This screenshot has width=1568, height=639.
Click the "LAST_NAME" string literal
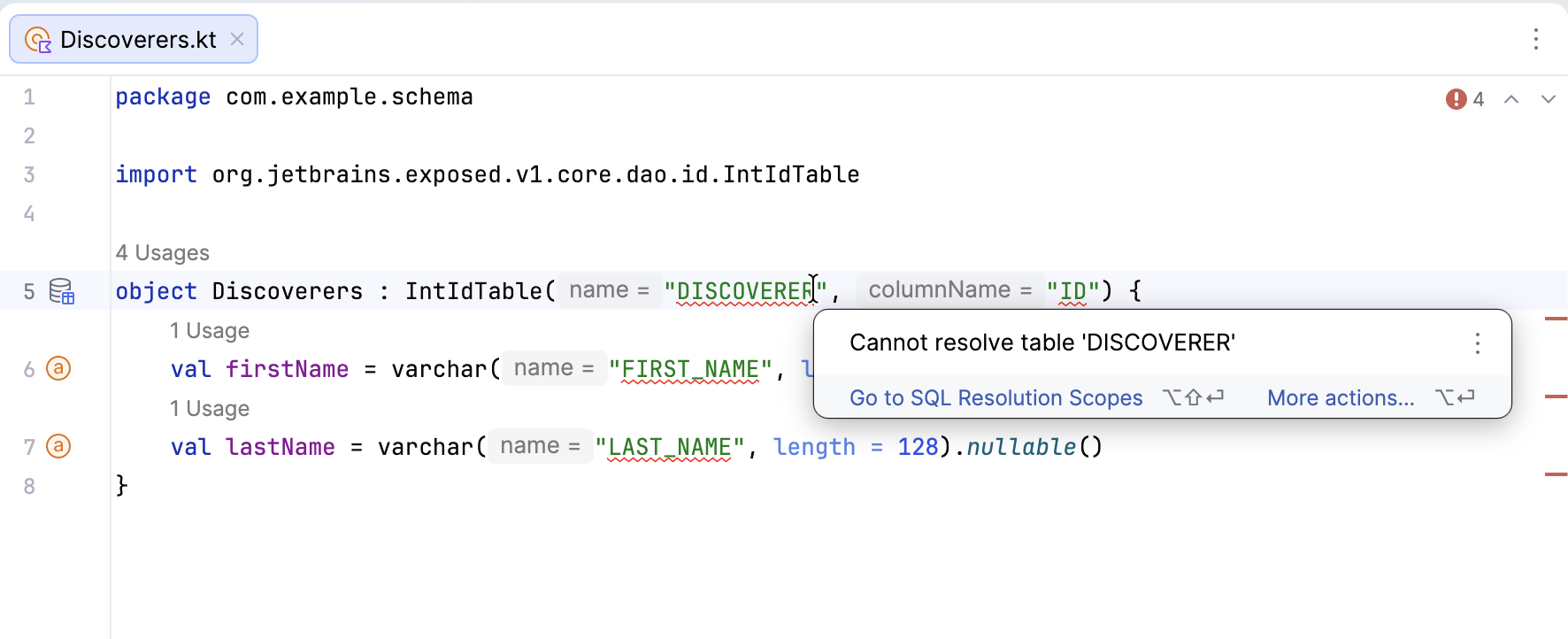[670, 447]
